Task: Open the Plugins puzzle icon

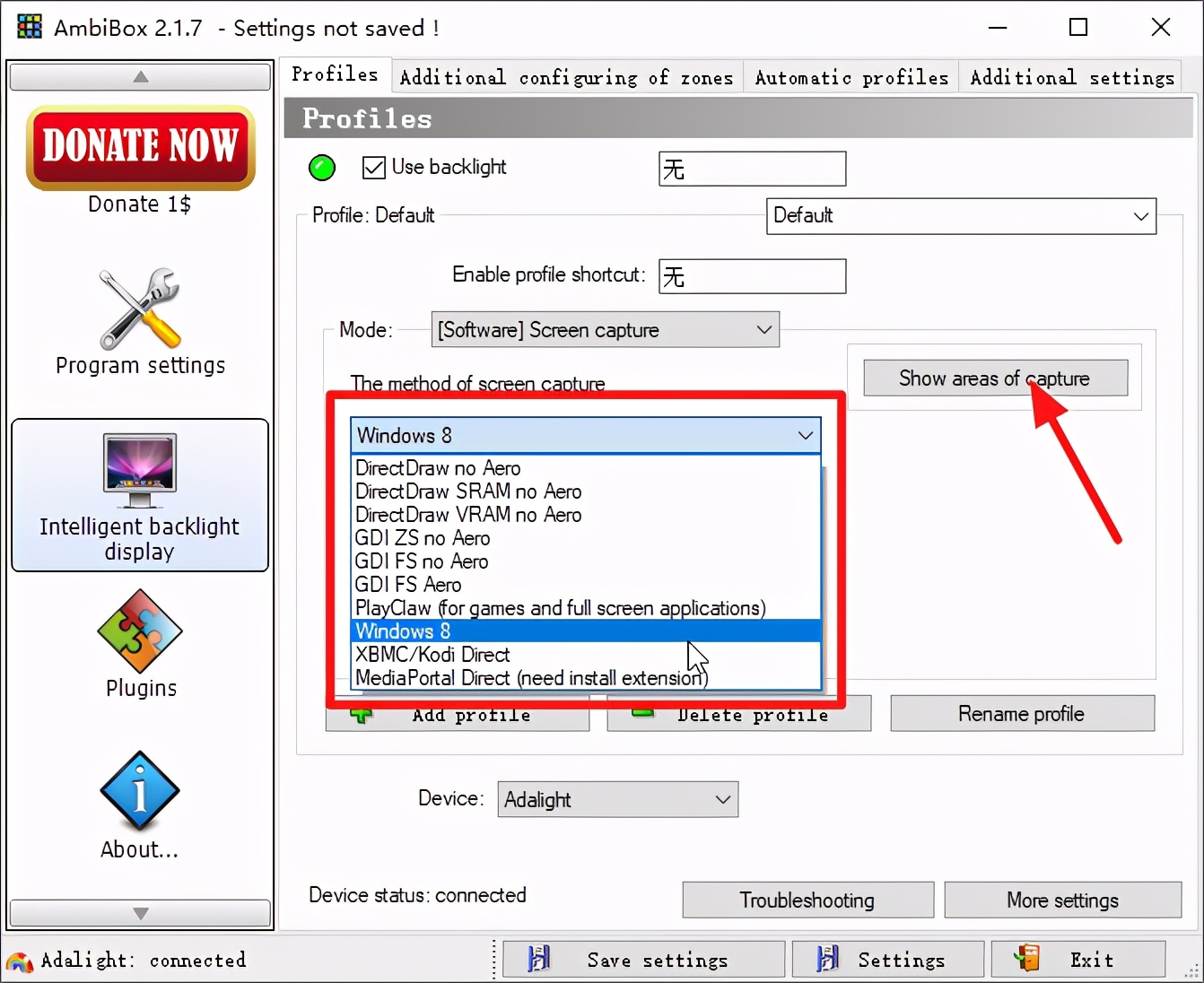Action: (140, 631)
